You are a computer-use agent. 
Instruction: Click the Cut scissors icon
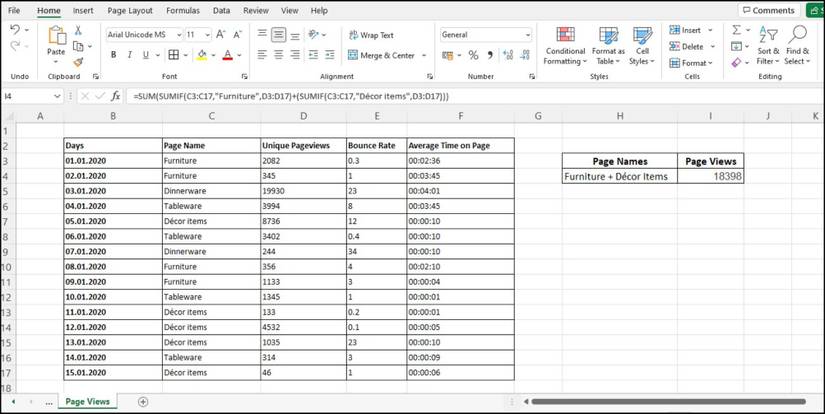click(x=78, y=32)
